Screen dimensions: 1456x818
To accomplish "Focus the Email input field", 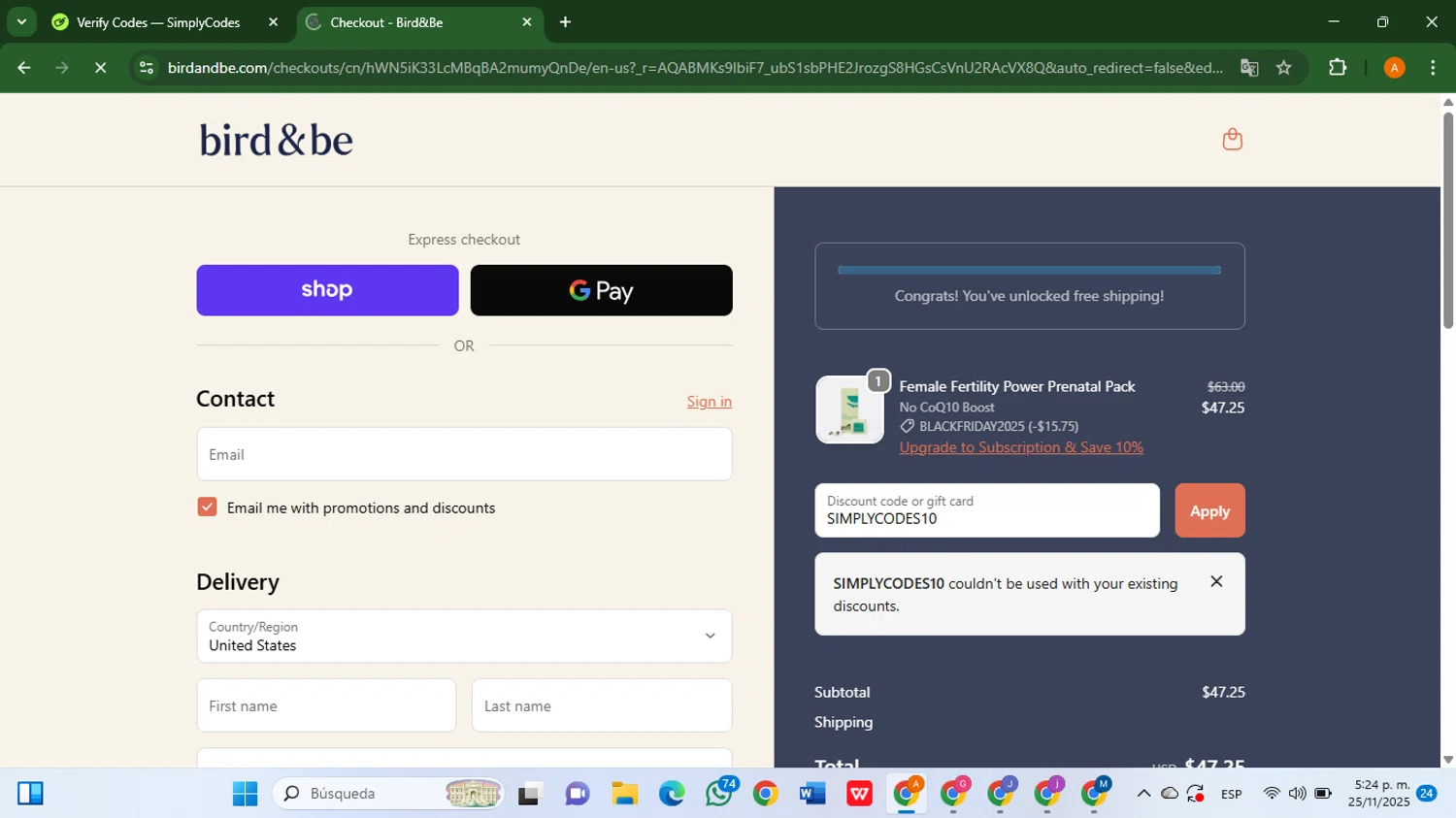I will 464,454.
